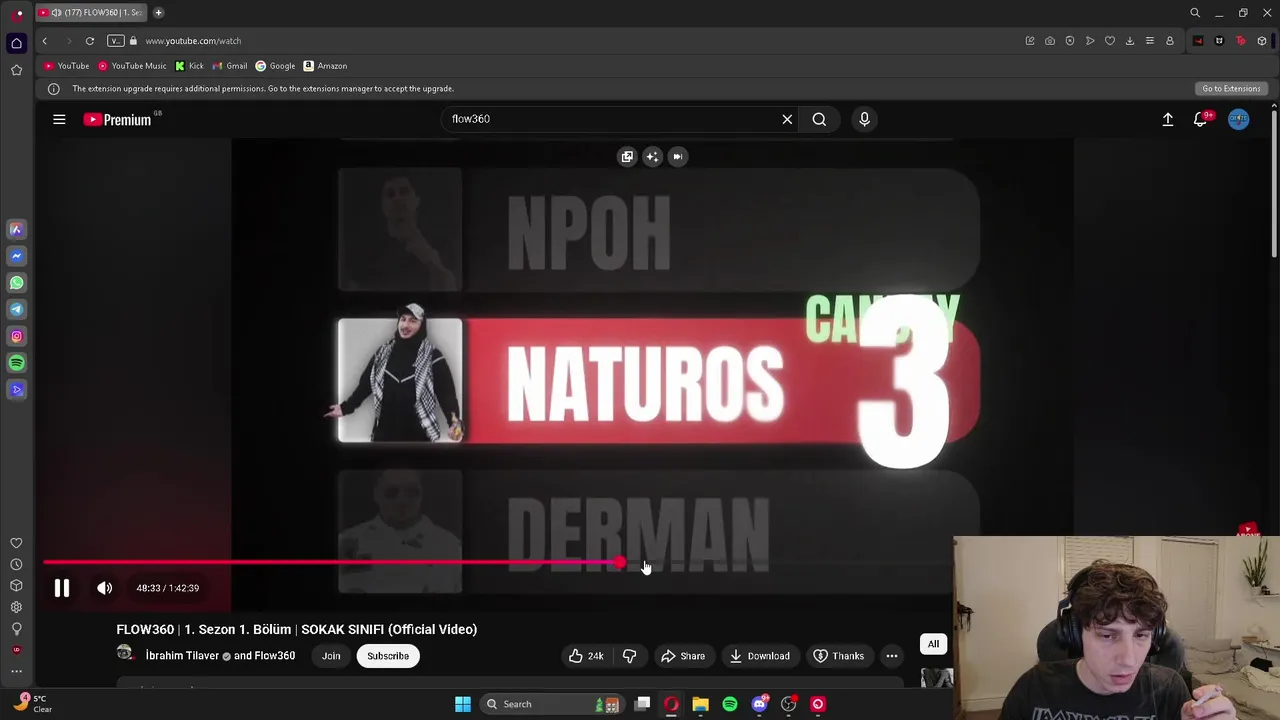
Task: Like the video with 24k likes
Action: click(586, 656)
